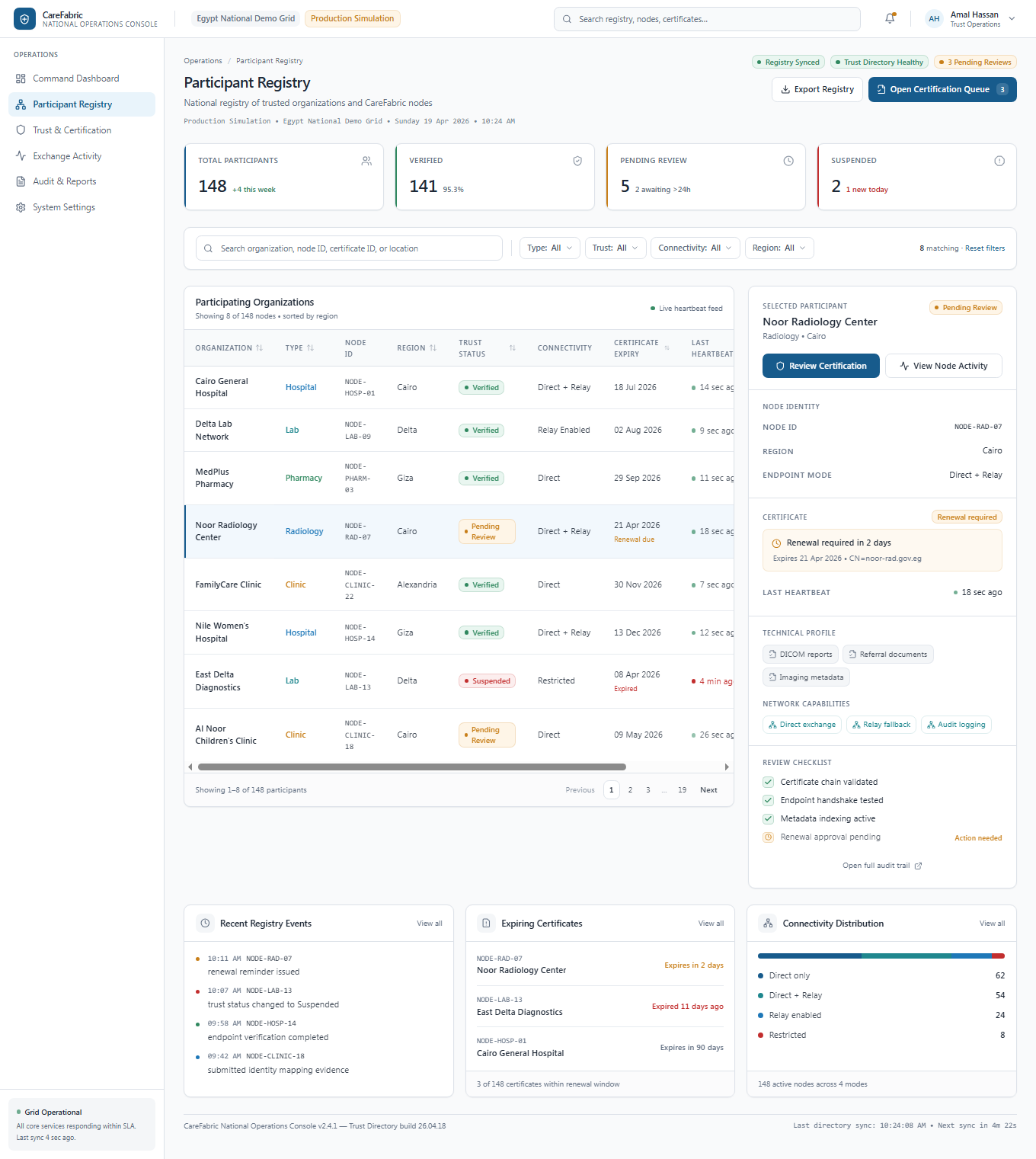Click the document icon beside Expiring Certificates

point(486,923)
